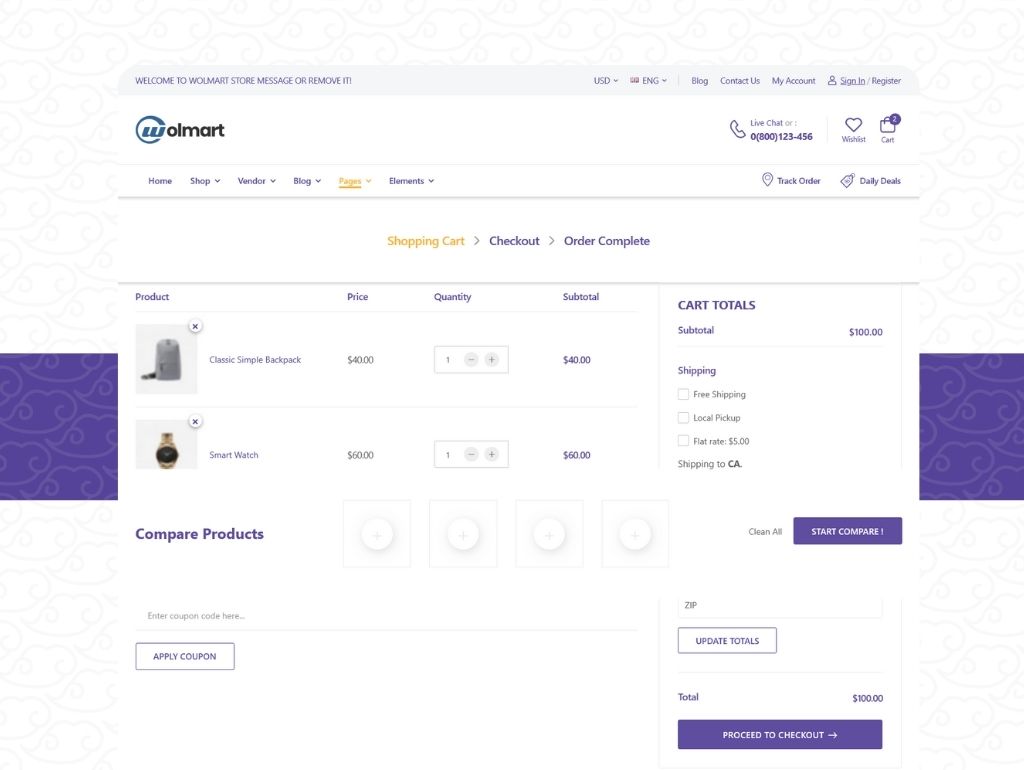The image size is (1024, 770).
Task: Open Daily Deals tag icon
Action: [x=847, y=181]
